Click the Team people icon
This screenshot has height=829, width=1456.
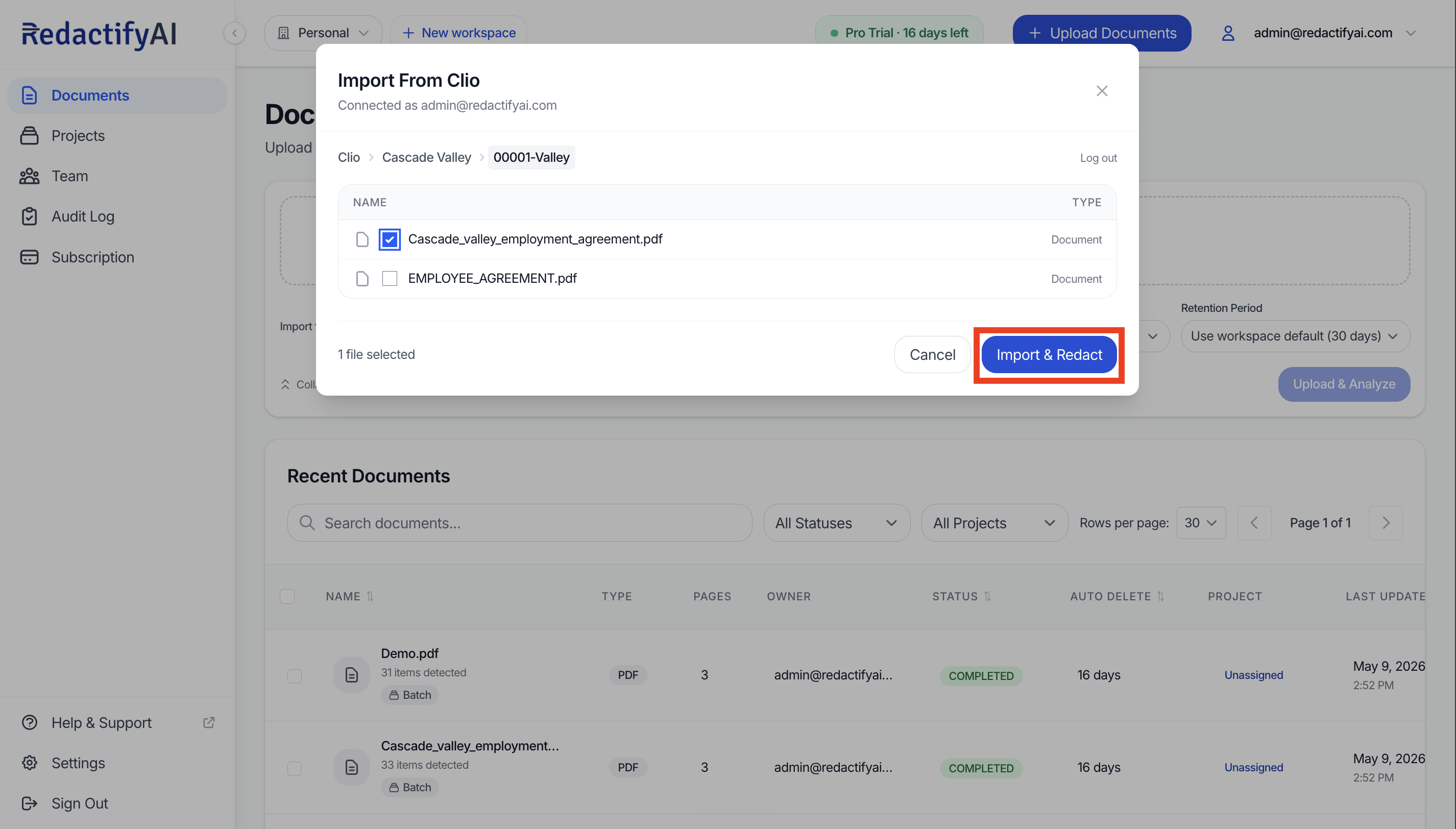(x=29, y=176)
